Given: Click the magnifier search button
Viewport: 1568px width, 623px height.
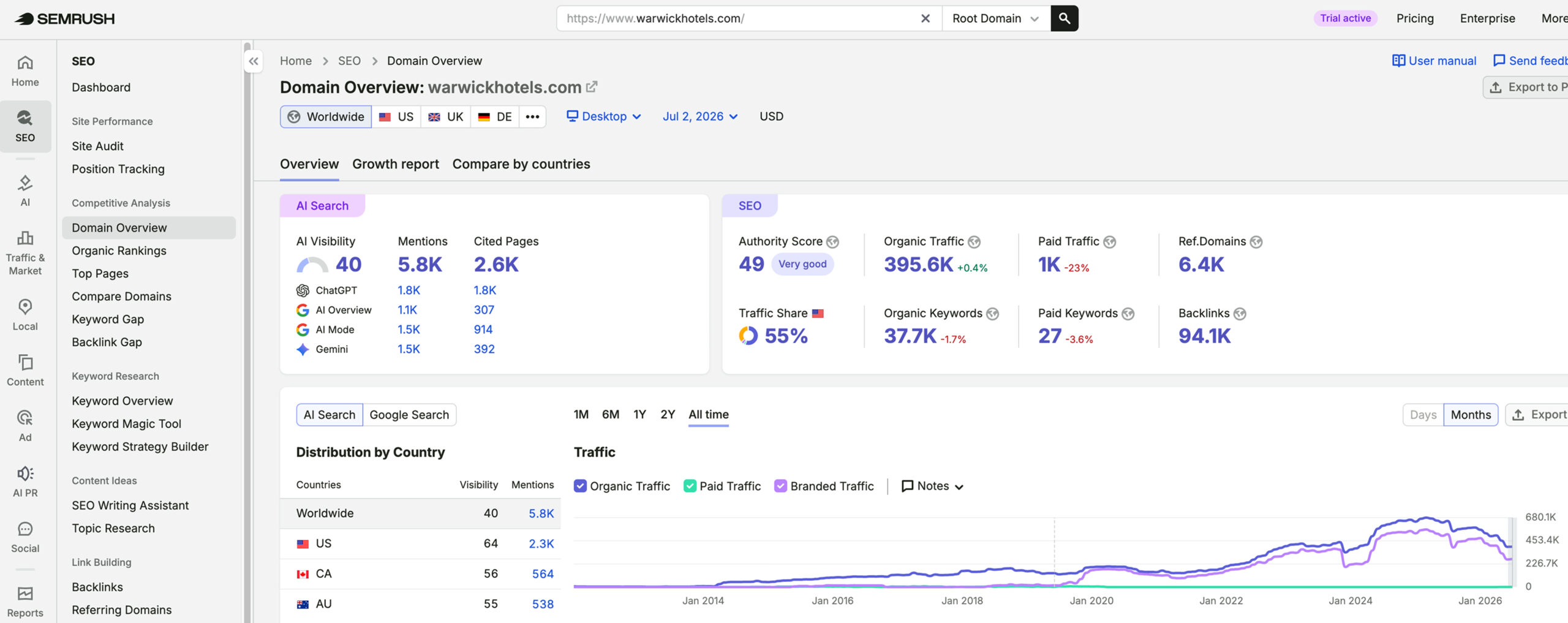Looking at the screenshot, I should coord(1065,18).
